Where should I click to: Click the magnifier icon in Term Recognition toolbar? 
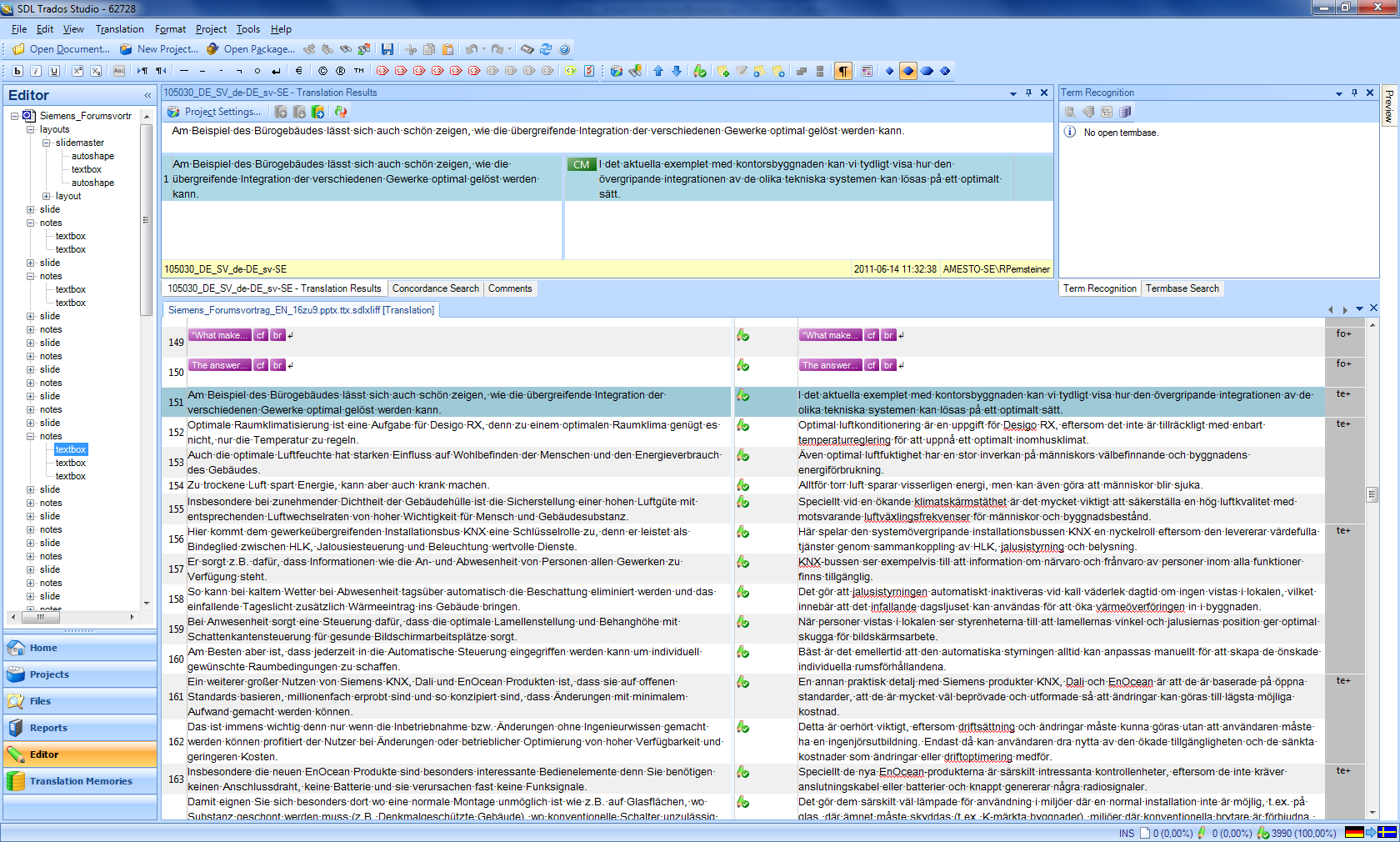(1070, 112)
